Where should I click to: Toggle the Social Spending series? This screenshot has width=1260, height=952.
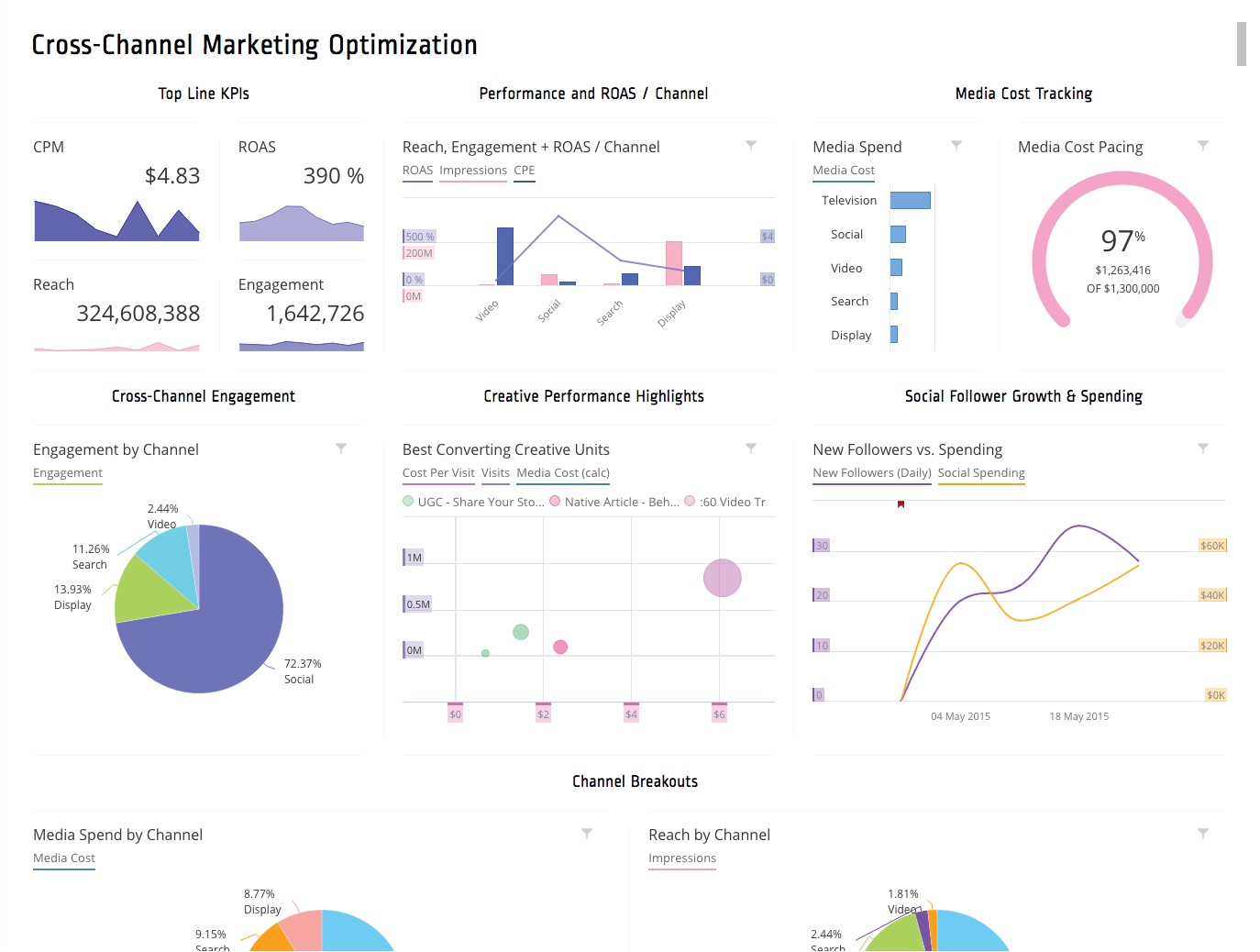coord(981,472)
